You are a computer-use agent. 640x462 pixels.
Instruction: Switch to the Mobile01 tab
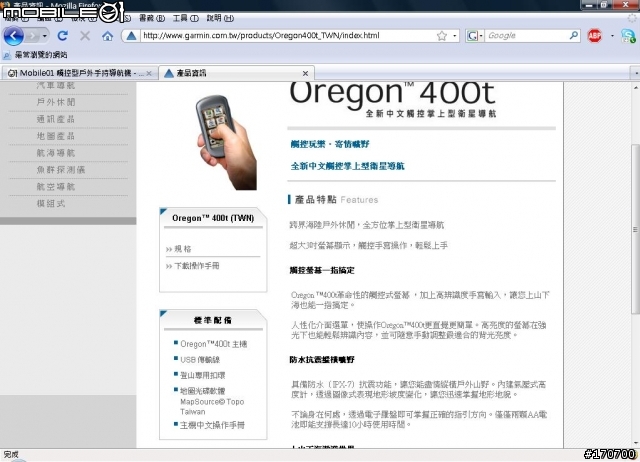pyautogui.click(x=76, y=73)
